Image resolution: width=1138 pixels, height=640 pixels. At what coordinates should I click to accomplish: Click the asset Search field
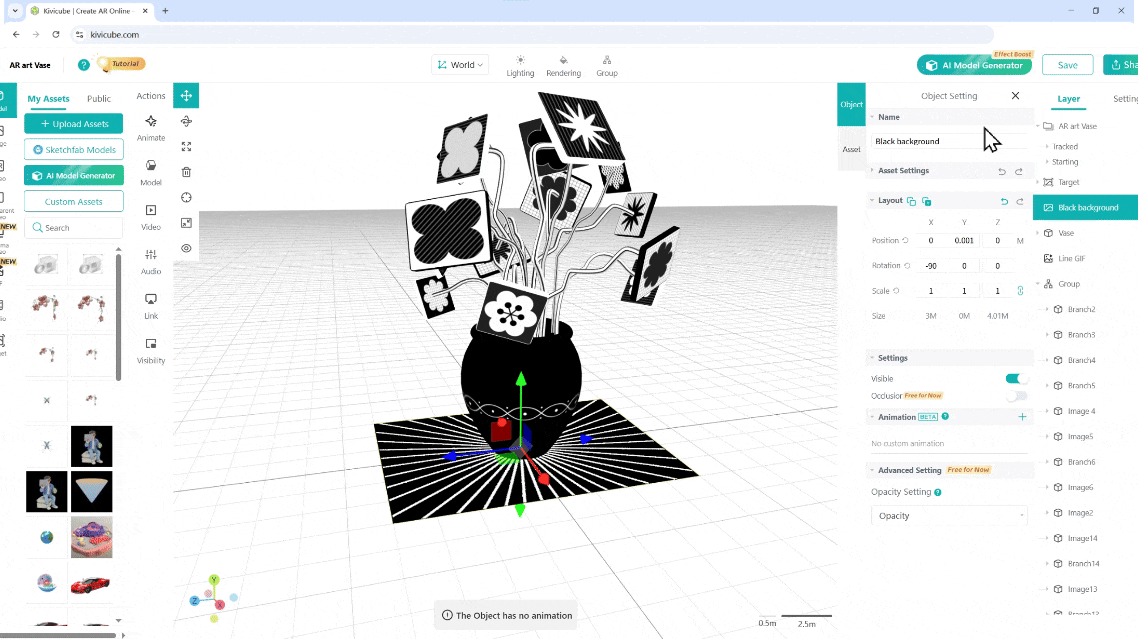tap(74, 228)
